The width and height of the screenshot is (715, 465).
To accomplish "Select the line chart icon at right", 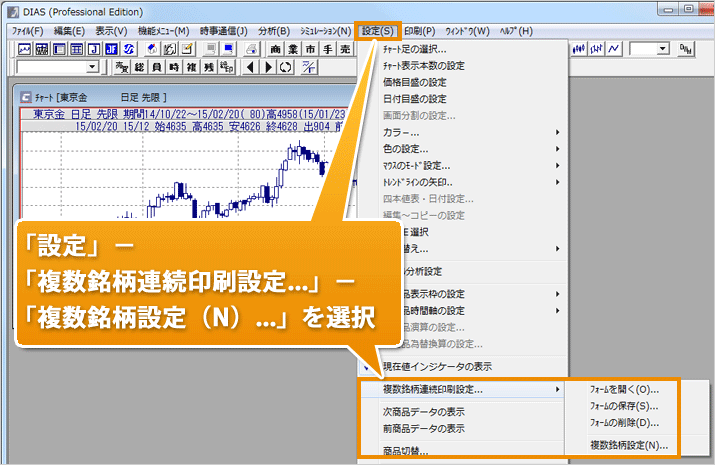I will pyautogui.click(x=612, y=49).
